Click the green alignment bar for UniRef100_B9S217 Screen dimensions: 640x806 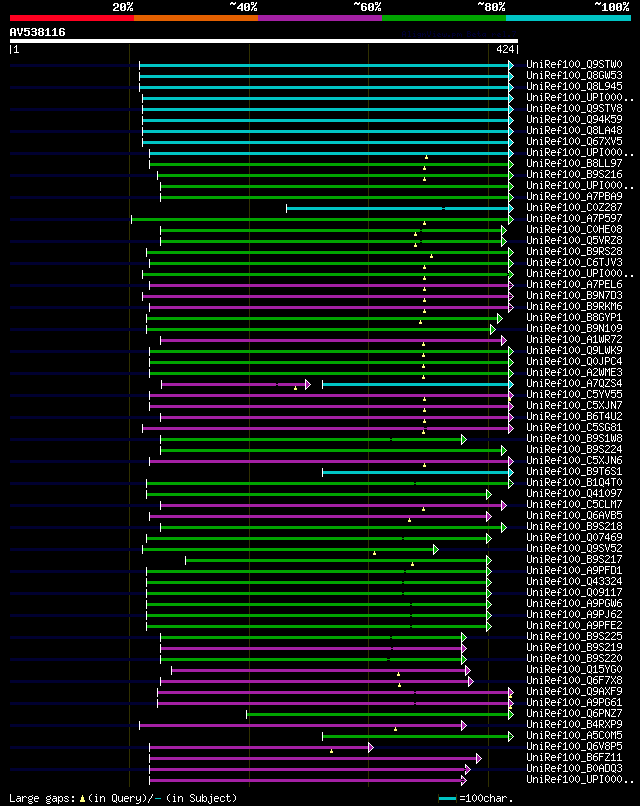coord(338,560)
